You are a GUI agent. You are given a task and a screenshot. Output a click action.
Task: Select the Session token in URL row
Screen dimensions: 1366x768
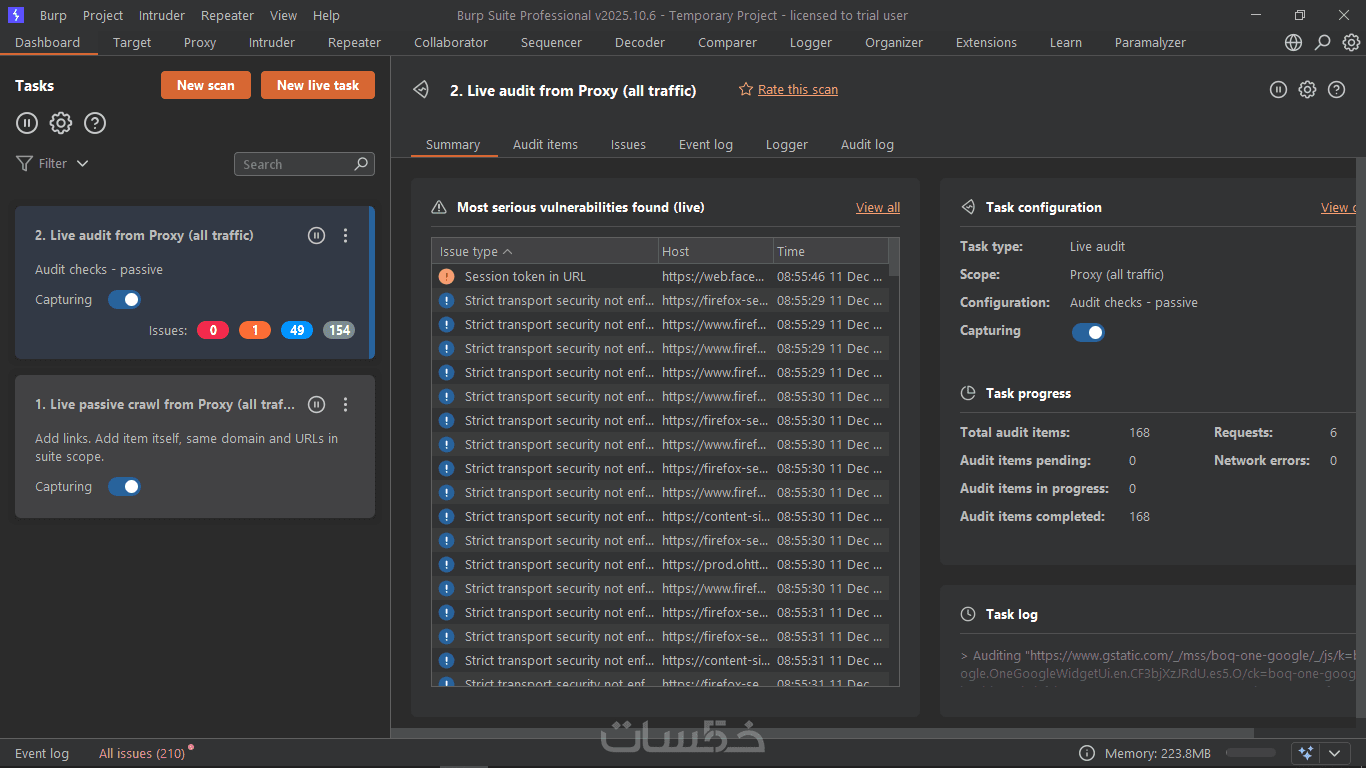point(660,276)
